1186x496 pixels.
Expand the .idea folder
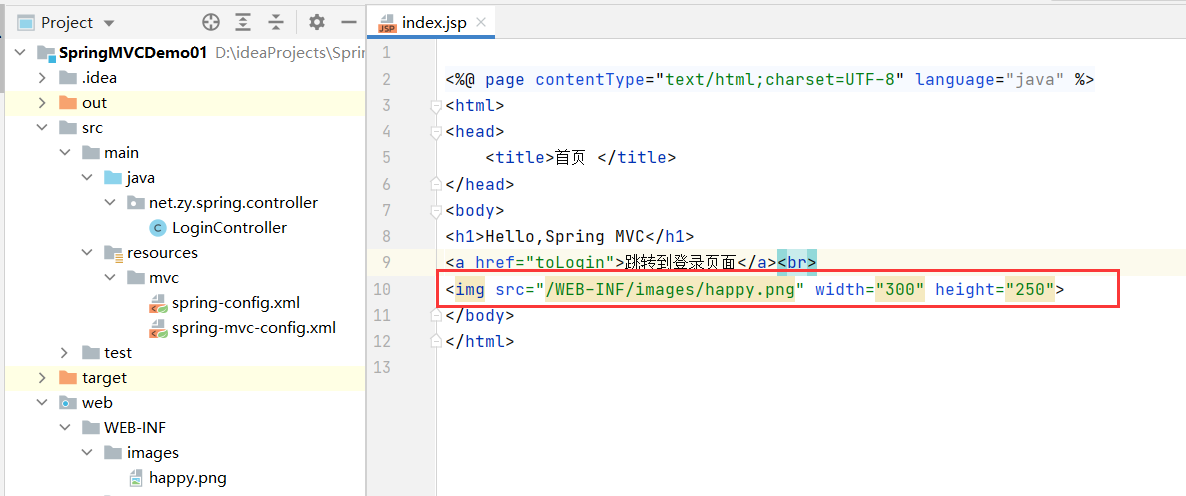(x=43, y=78)
